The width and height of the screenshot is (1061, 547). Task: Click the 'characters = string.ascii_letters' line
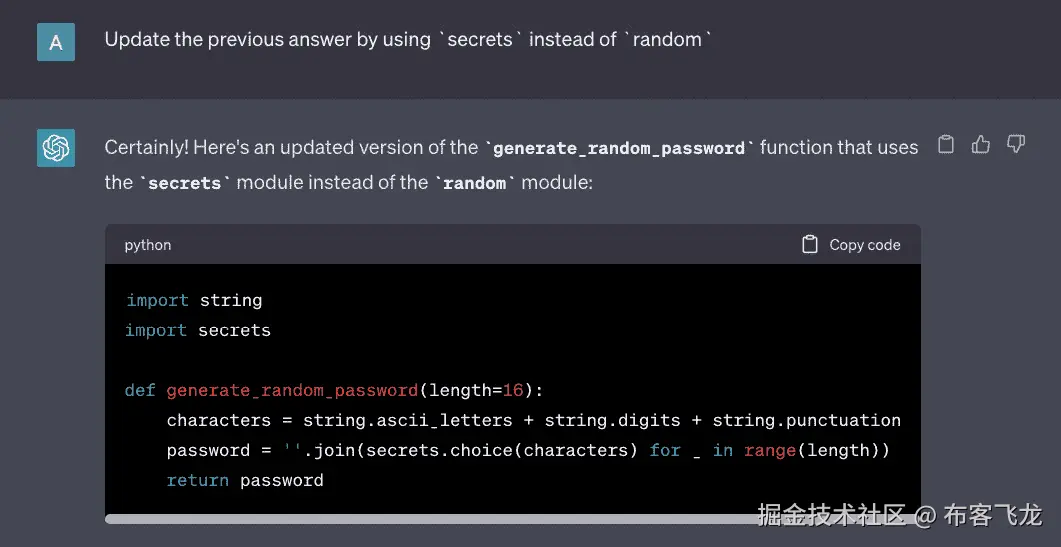[x=340, y=420]
